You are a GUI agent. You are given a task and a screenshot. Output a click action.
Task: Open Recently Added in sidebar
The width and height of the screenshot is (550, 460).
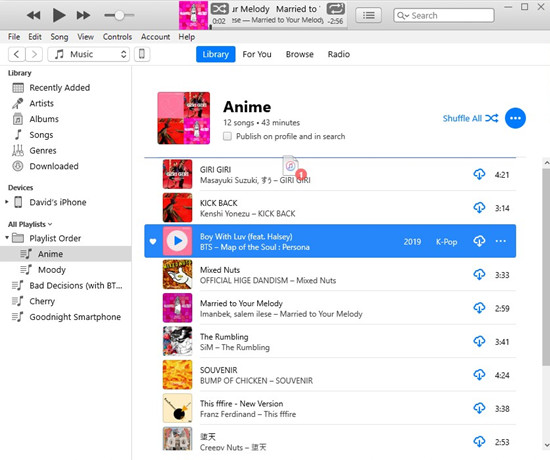click(60, 88)
